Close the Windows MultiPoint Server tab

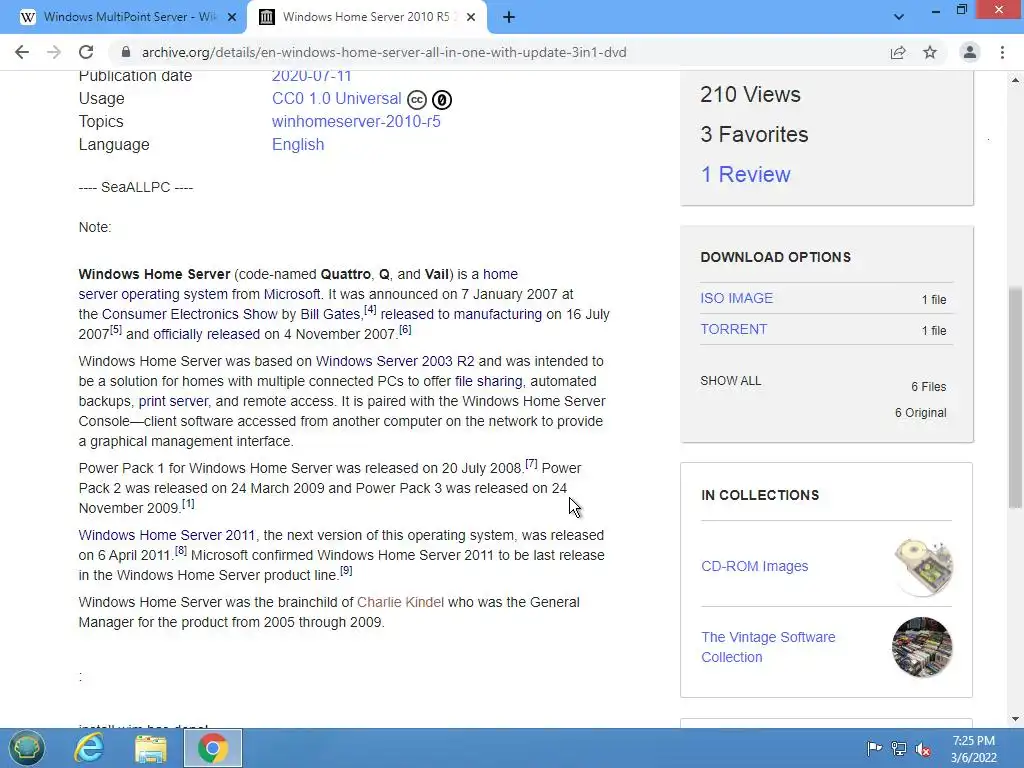click(231, 18)
